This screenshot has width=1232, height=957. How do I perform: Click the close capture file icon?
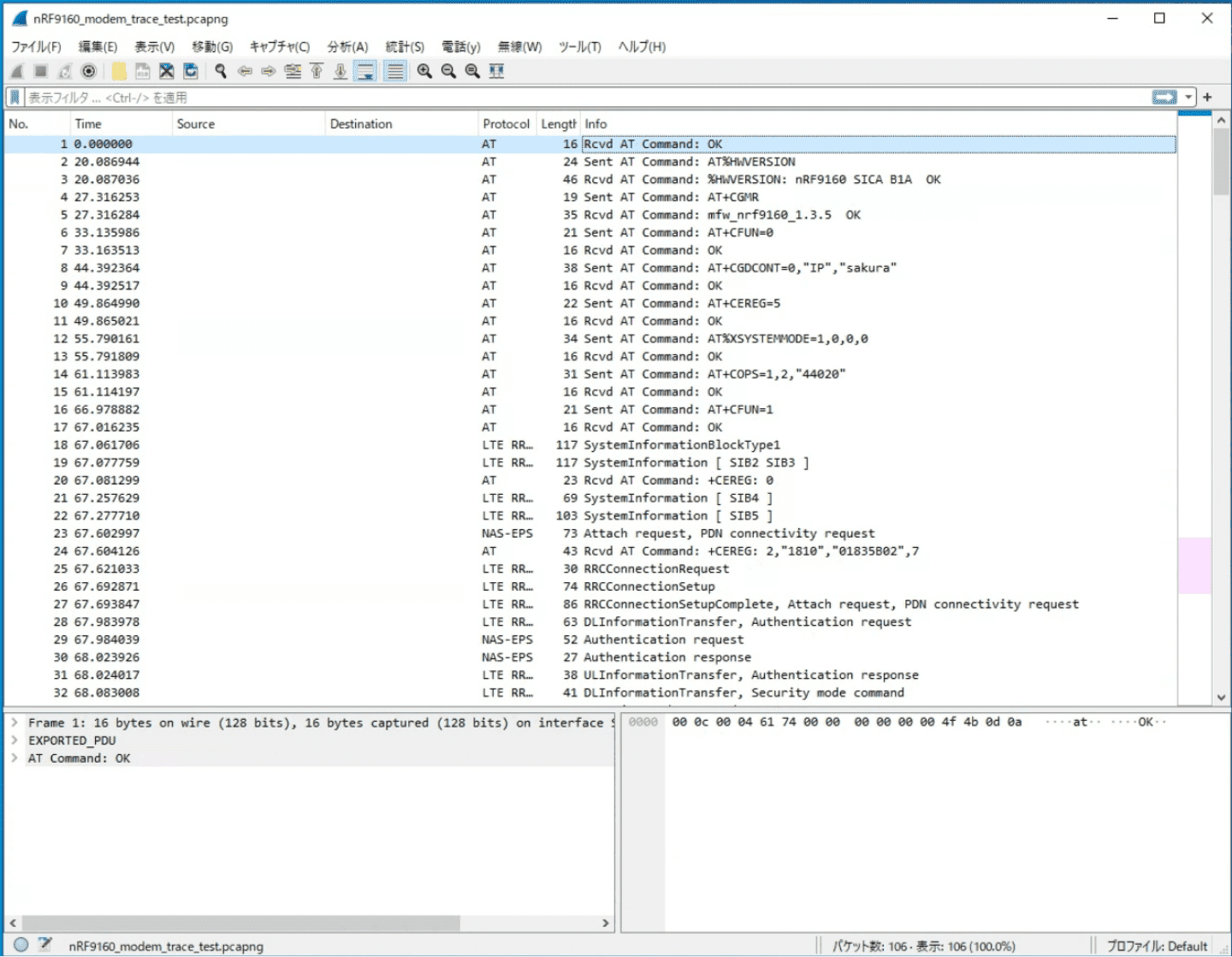tap(167, 71)
